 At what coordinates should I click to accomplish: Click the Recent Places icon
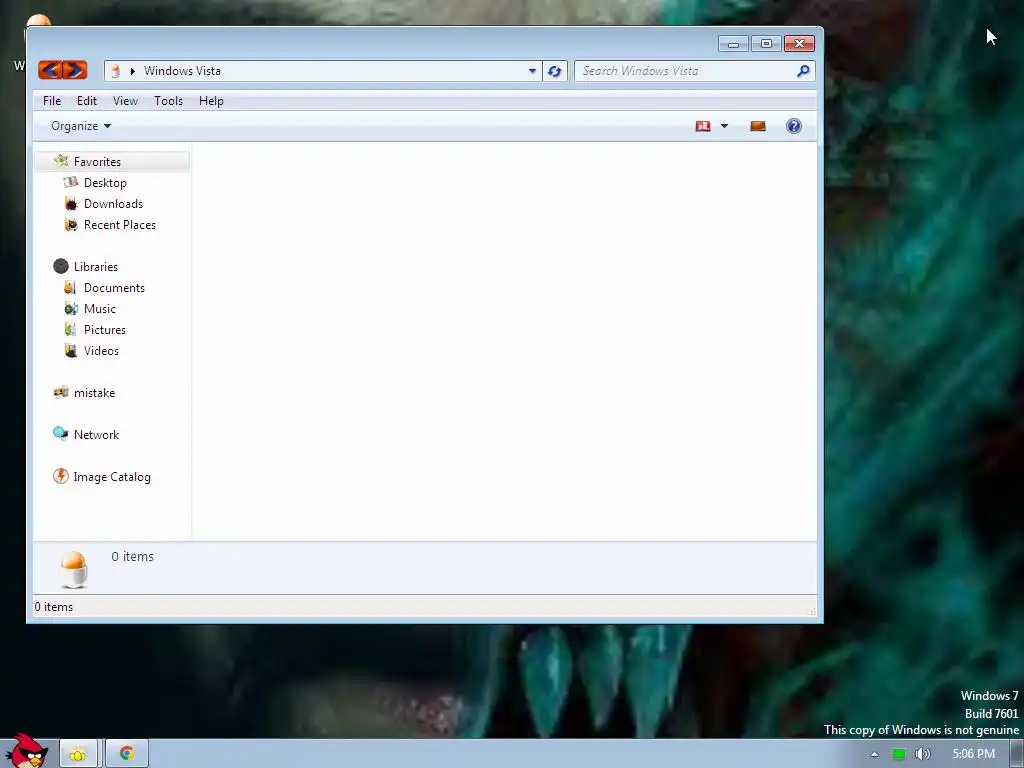click(71, 225)
